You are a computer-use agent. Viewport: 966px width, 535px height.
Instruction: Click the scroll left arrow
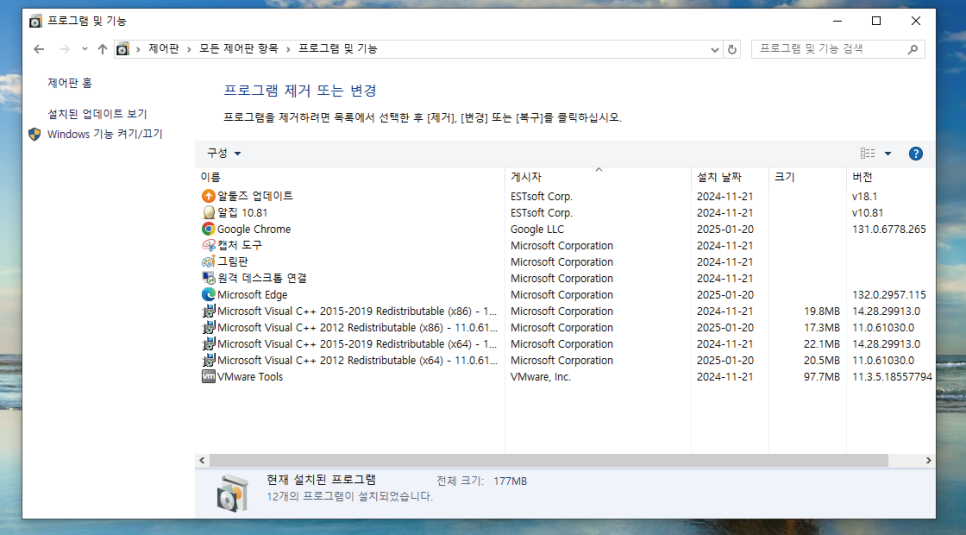(202, 460)
